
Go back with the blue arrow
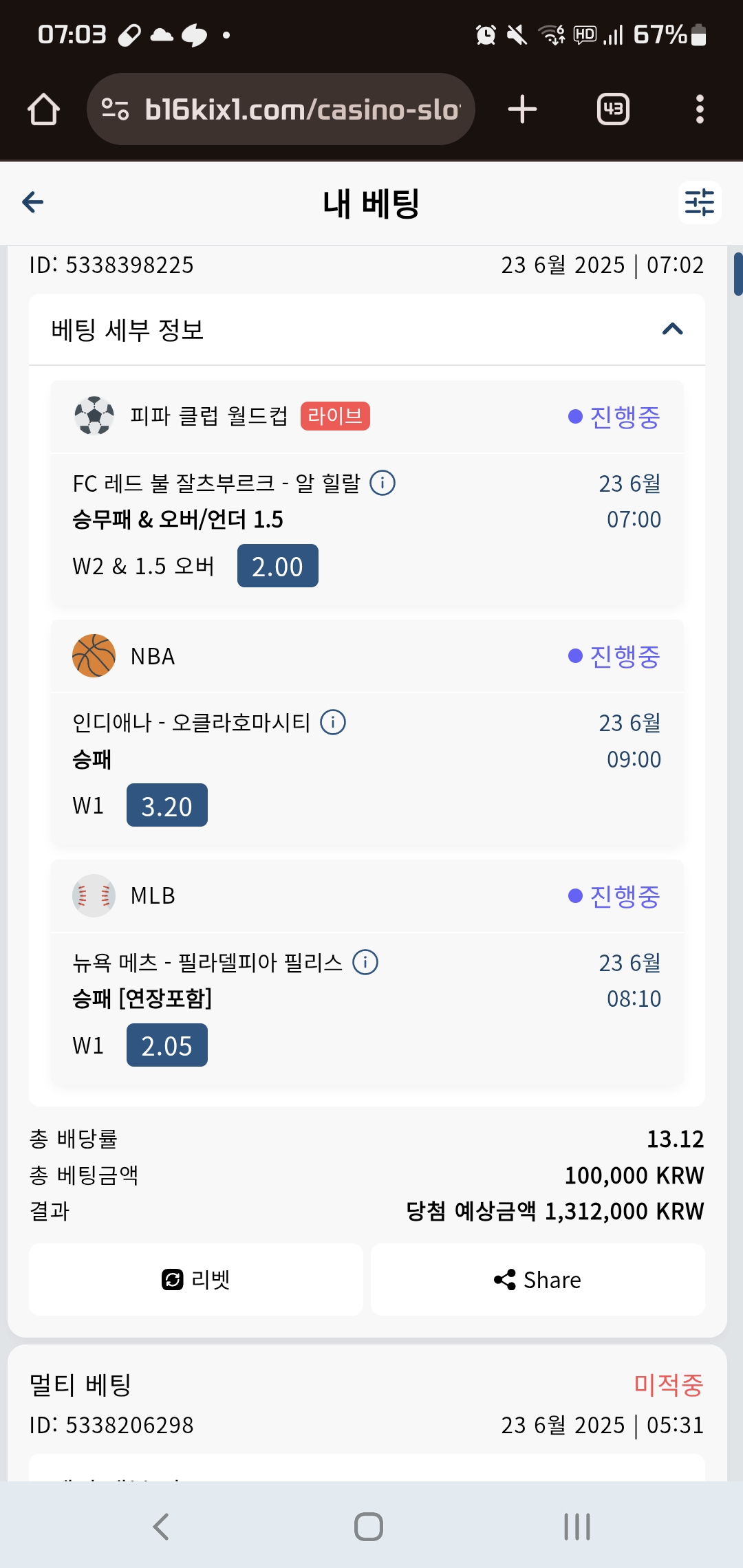[x=33, y=202]
